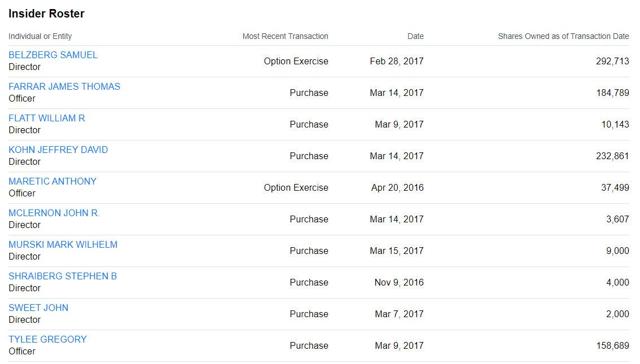Image resolution: width=640 pixels, height=364 pixels.
Task: Click the Individual or Entity column header
Action: click(x=40, y=36)
